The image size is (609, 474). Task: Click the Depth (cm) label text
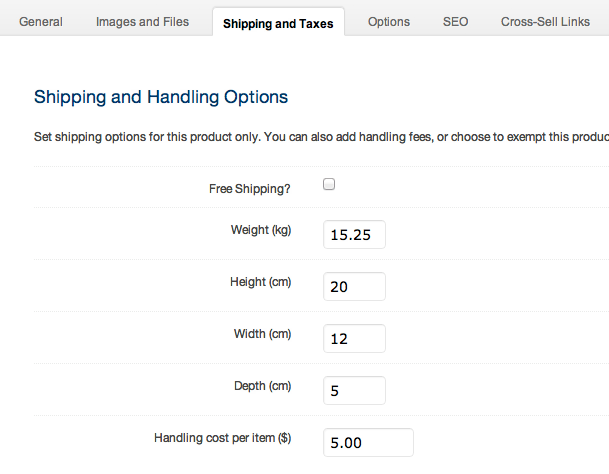263,386
